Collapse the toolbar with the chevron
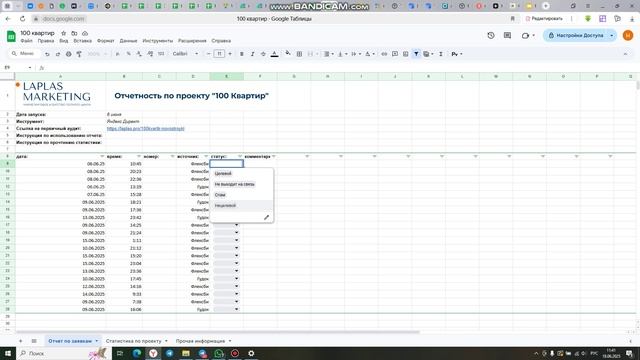Screen dimensions: 640x360 click(625, 54)
